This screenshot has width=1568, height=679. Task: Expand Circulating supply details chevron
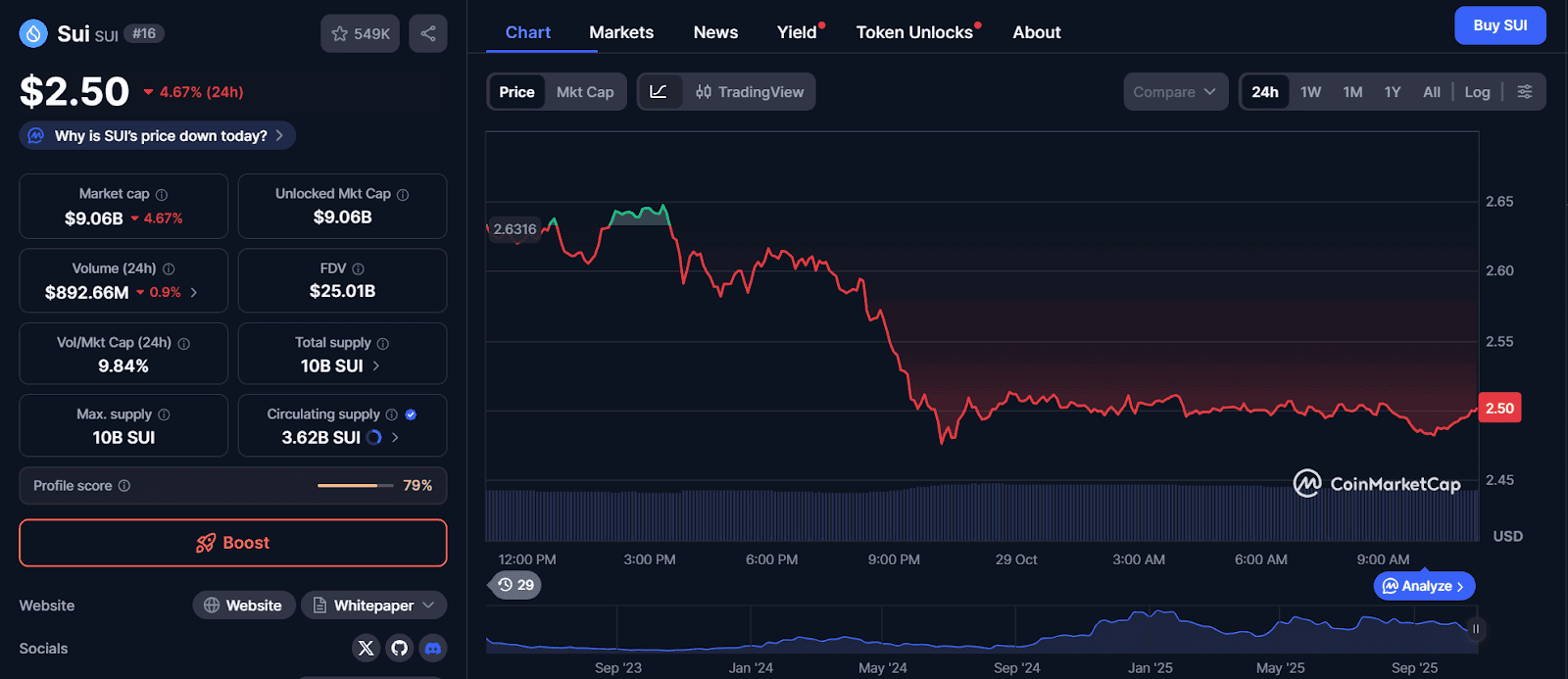coord(395,438)
